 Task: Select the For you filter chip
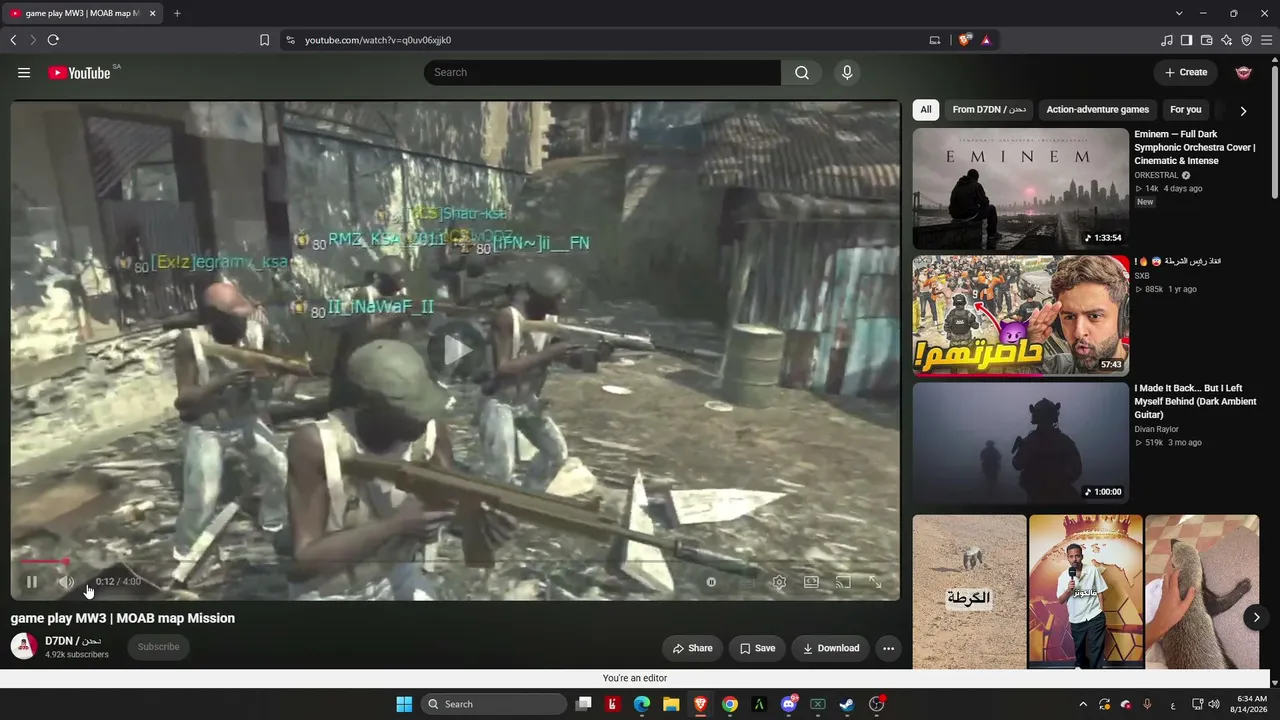(1186, 110)
